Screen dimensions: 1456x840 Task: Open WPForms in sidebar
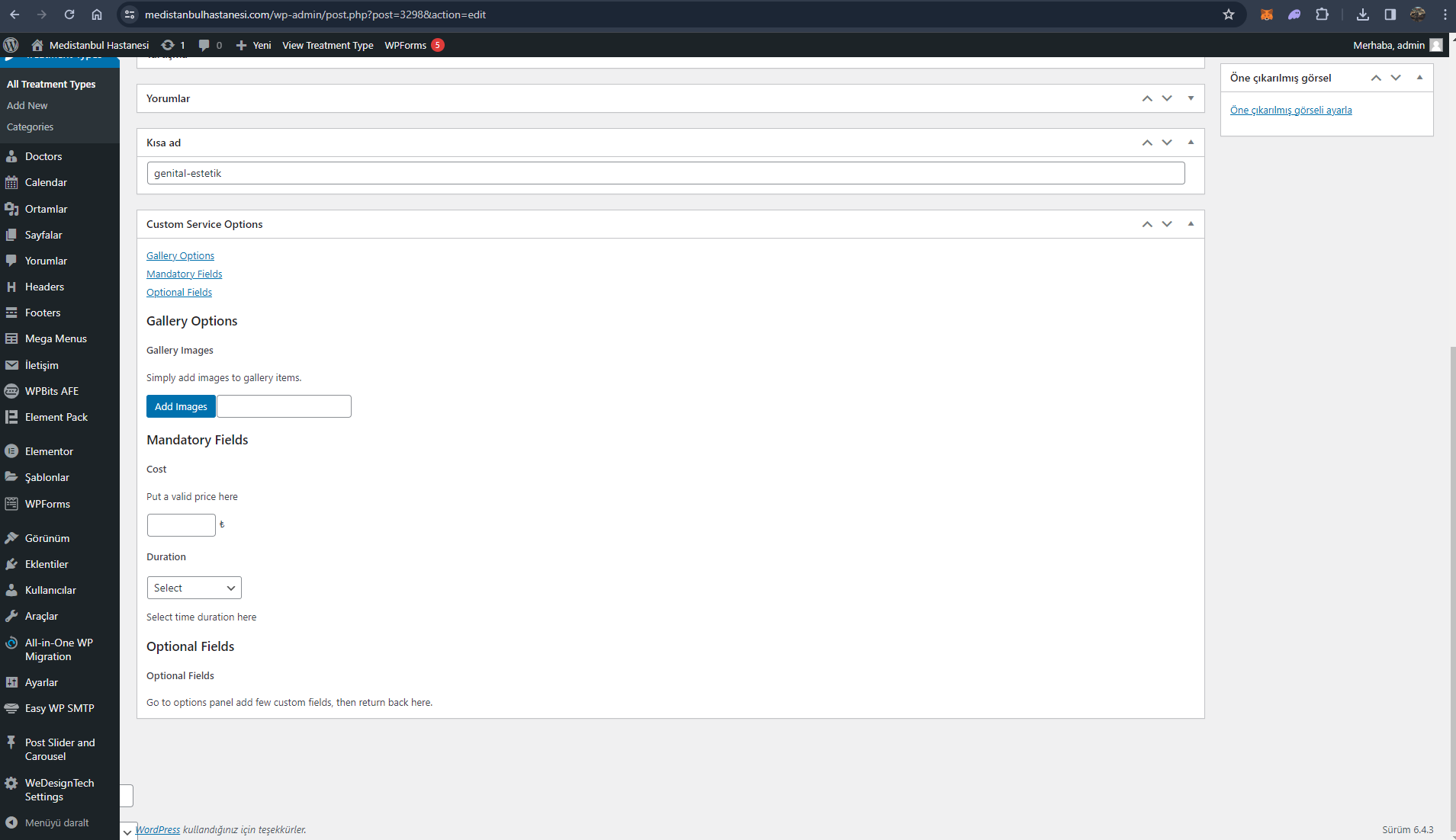click(x=47, y=504)
